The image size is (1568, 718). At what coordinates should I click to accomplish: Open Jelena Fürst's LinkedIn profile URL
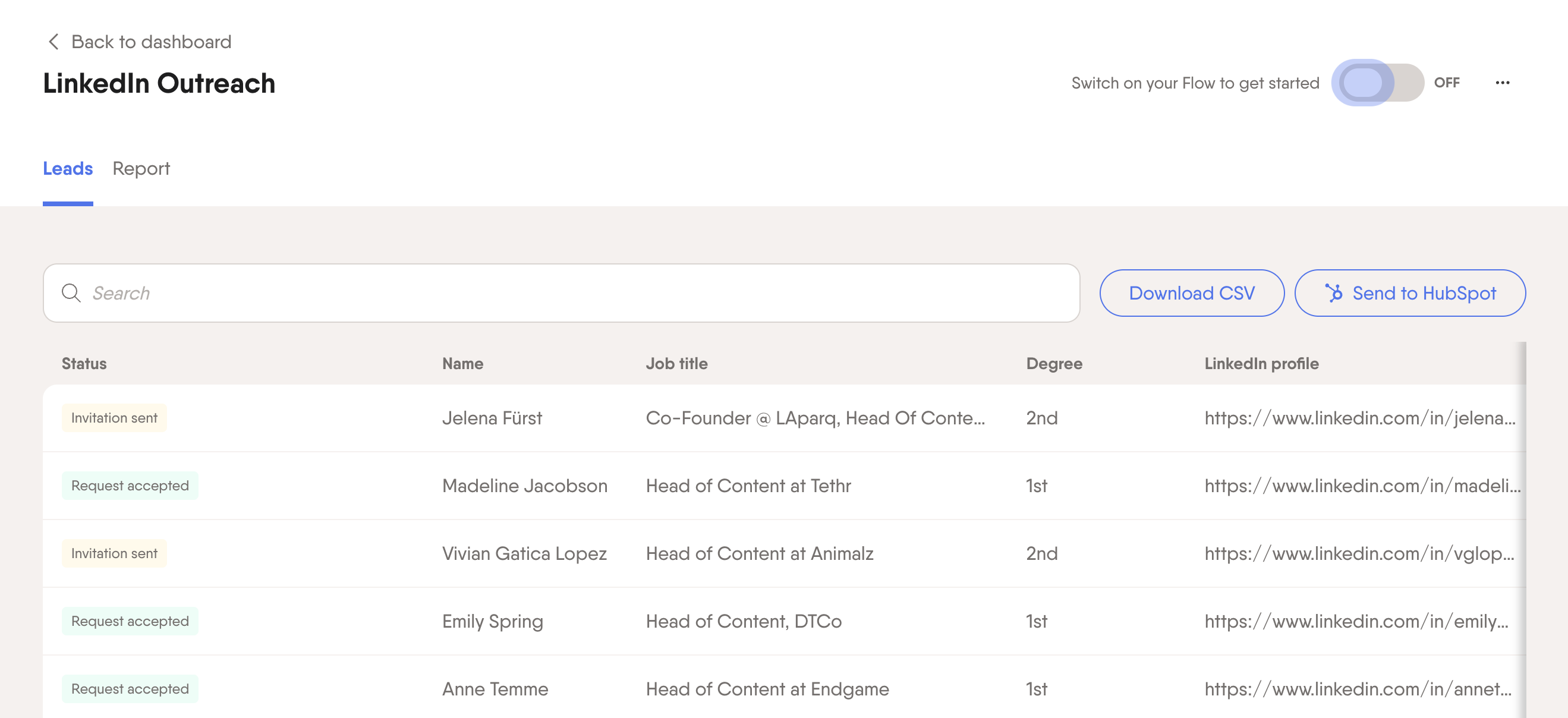1360,418
